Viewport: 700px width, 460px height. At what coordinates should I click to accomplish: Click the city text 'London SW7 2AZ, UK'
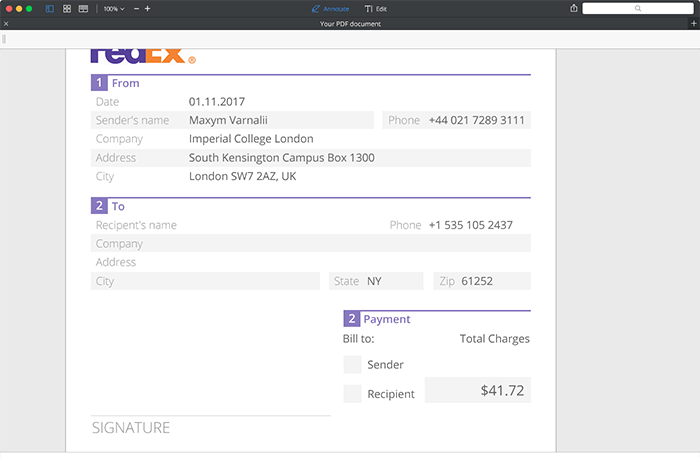click(242, 176)
